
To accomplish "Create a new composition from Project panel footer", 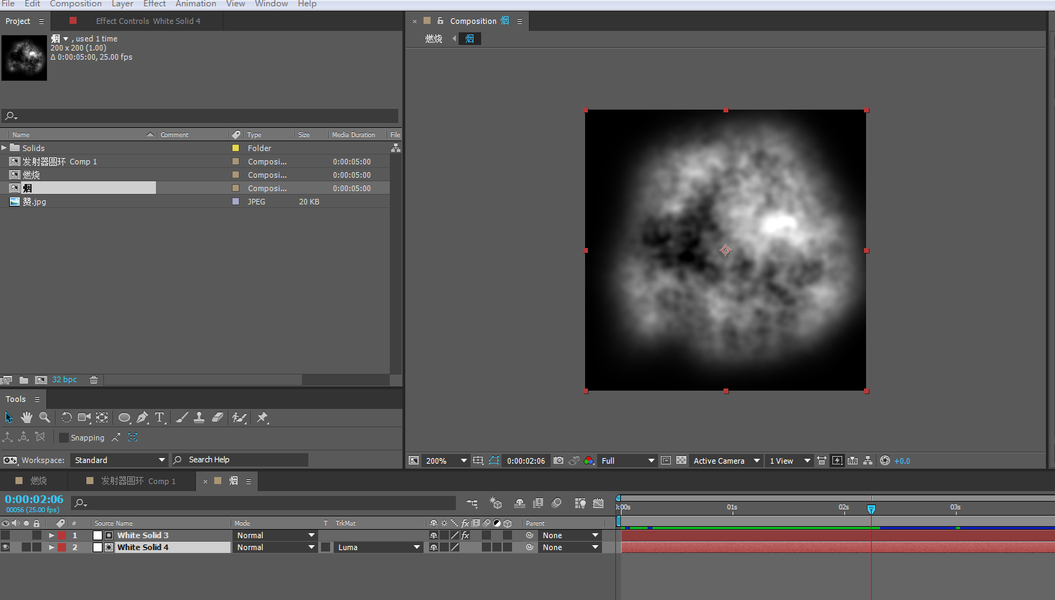I will point(41,380).
